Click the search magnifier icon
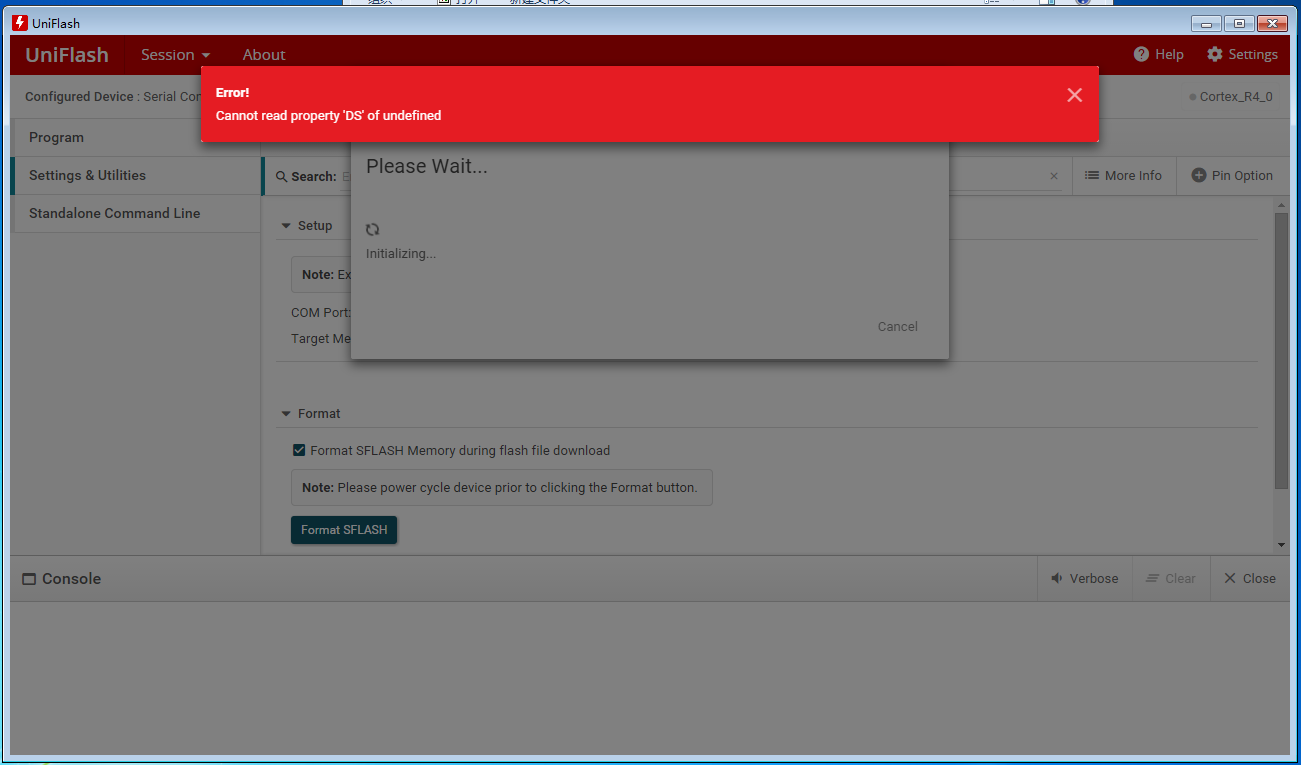 pyautogui.click(x=282, y=177)
